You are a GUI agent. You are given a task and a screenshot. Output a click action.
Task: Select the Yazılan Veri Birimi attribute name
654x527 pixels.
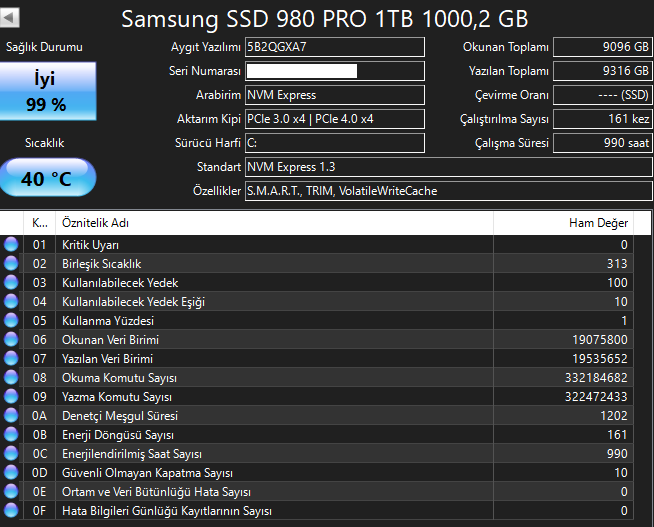(x=108, y=359)
